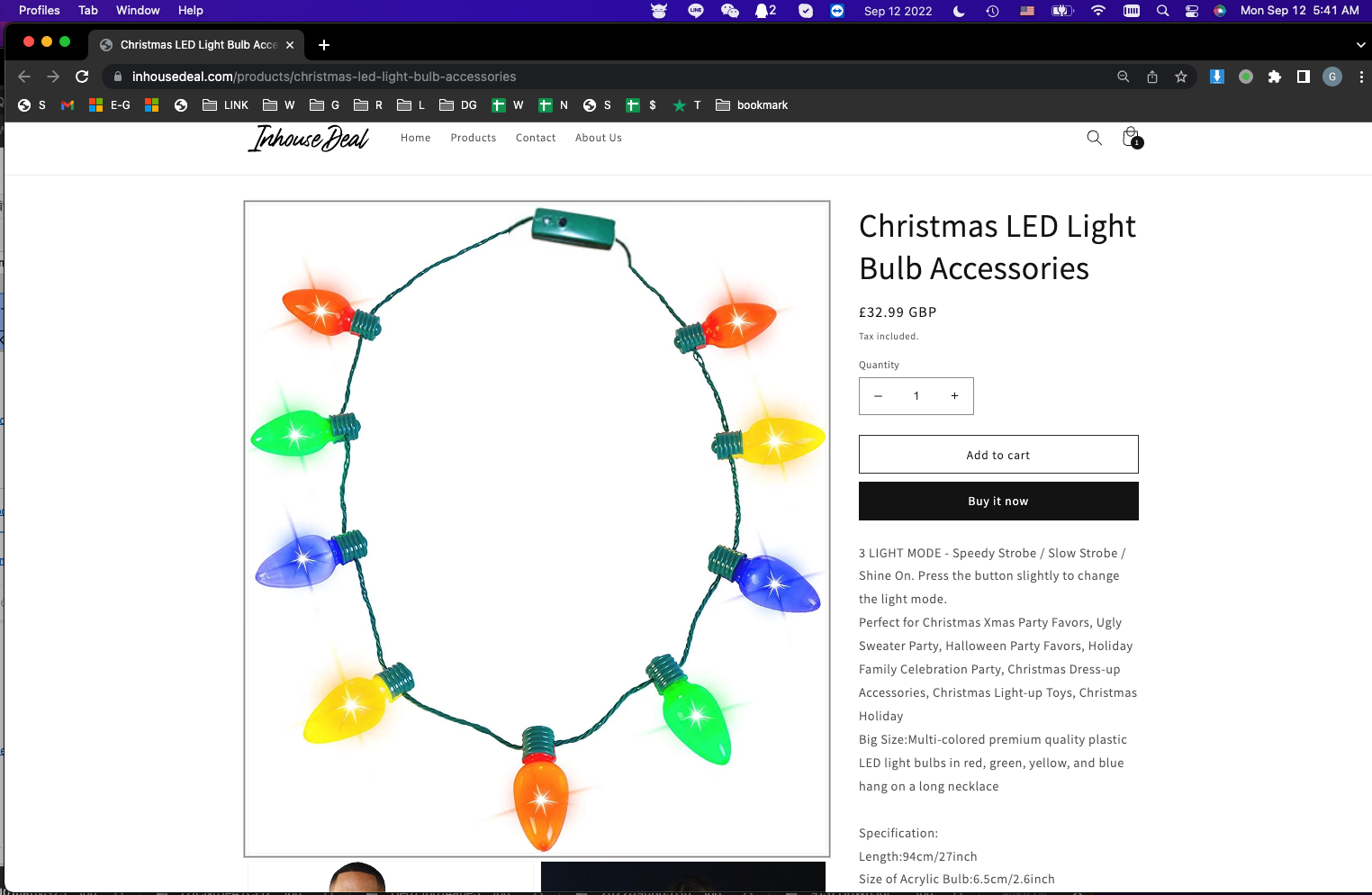View site information via the padlock icon
Screen dimensions: 1372x895
(118, 77)
